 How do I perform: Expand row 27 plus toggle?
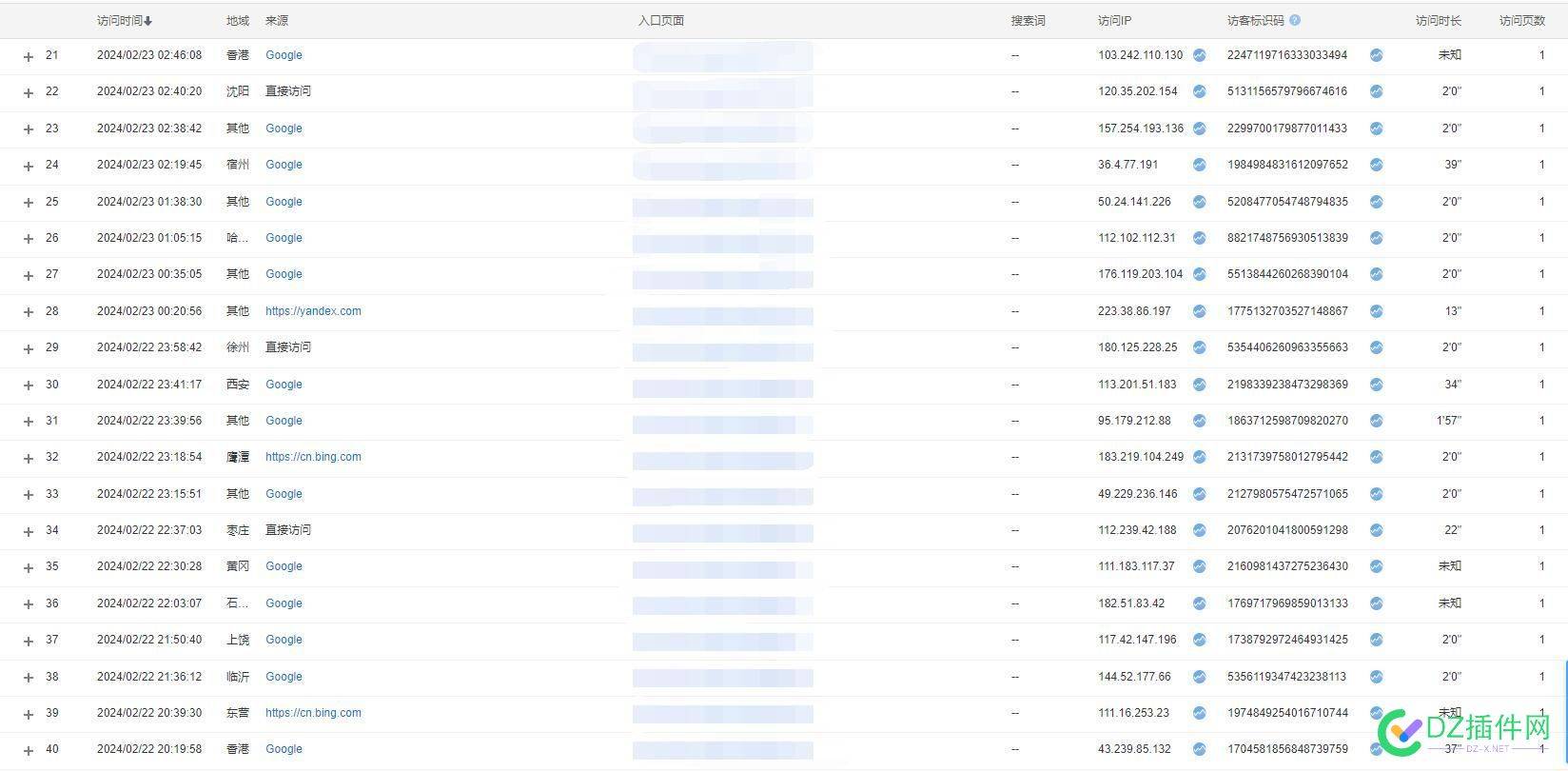click(29, 275)
